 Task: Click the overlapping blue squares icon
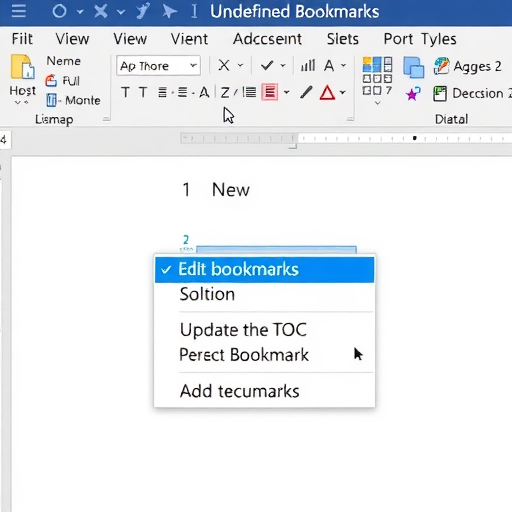pyautogui.click(x=414, y=67)
